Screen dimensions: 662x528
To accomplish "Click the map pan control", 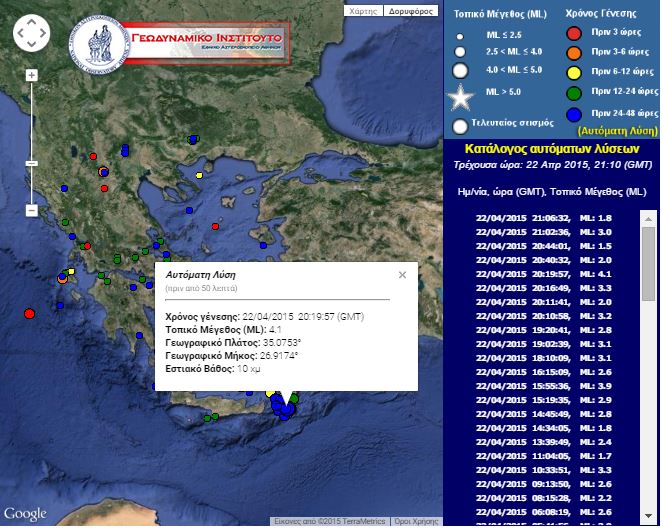I will [32, 33].
